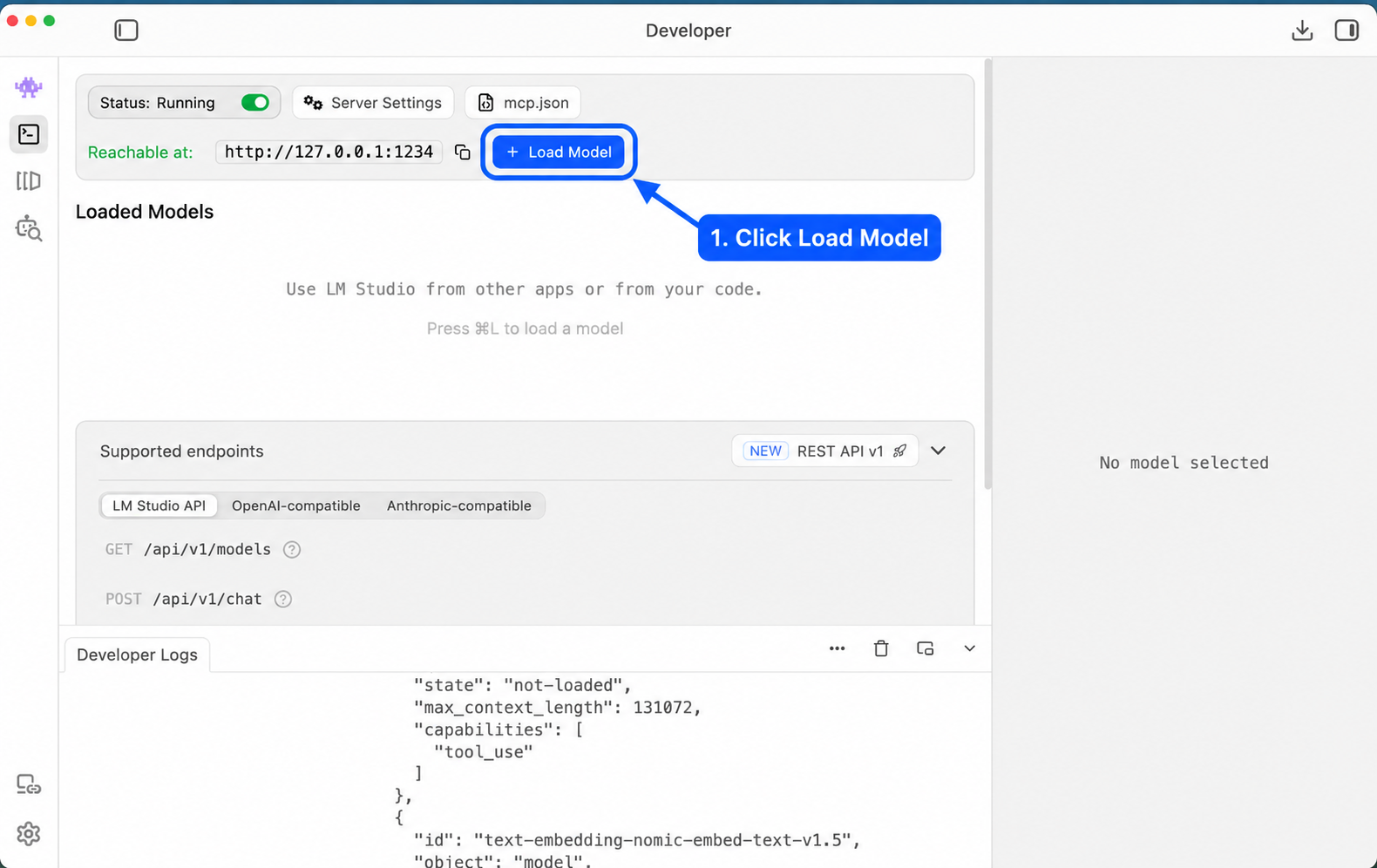
Task: Open My Models library sidebar icon
Action: [29, 181]
